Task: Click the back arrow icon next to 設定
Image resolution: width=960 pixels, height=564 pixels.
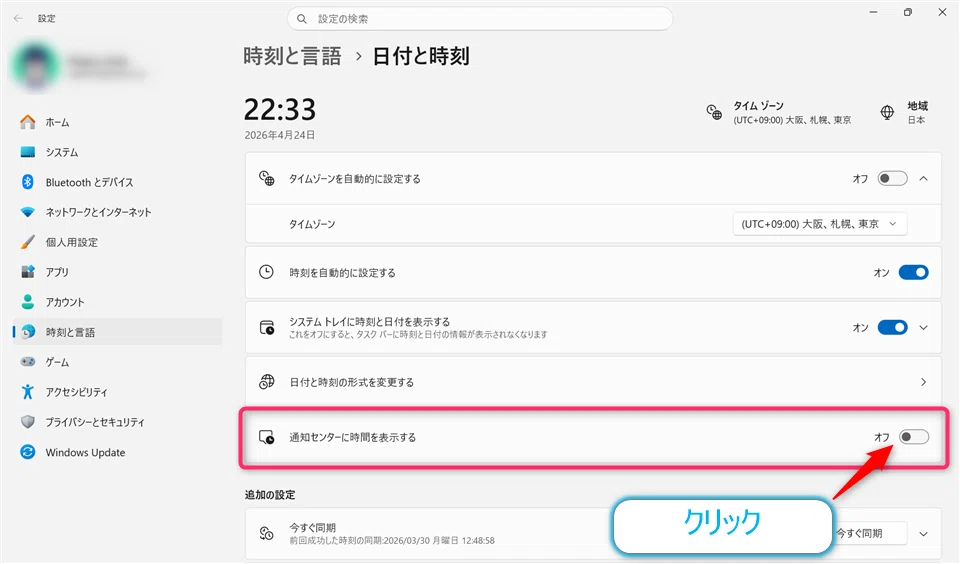Action: (x=18, y=18)
